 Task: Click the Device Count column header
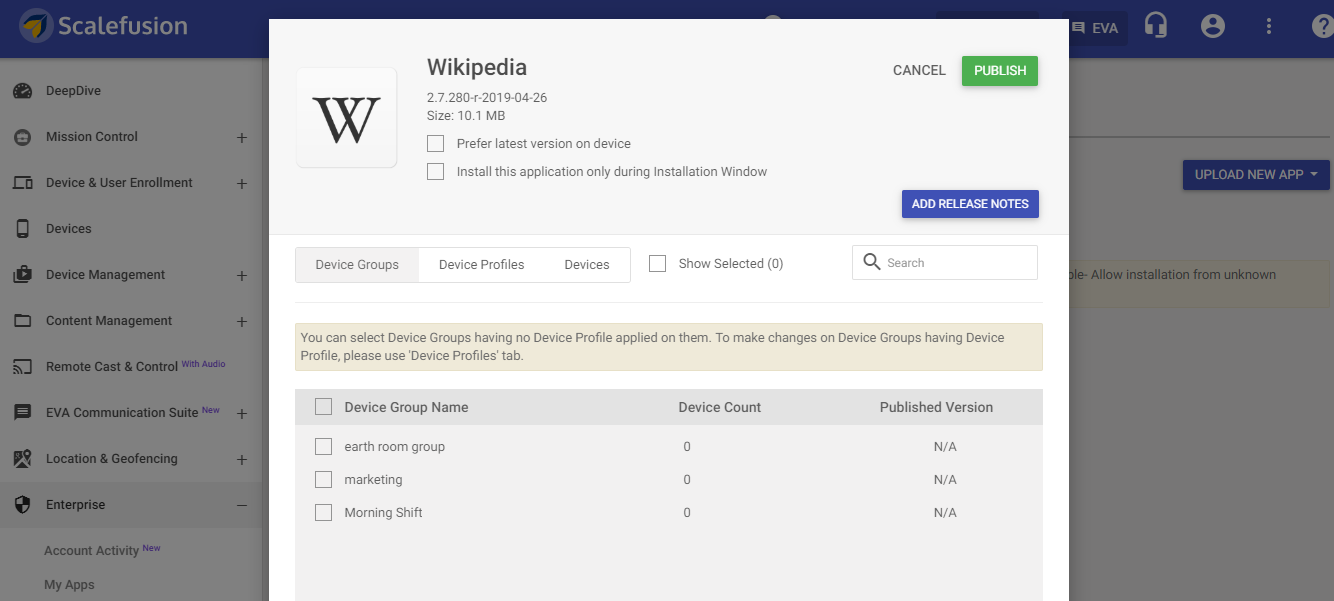pos(720,407)
